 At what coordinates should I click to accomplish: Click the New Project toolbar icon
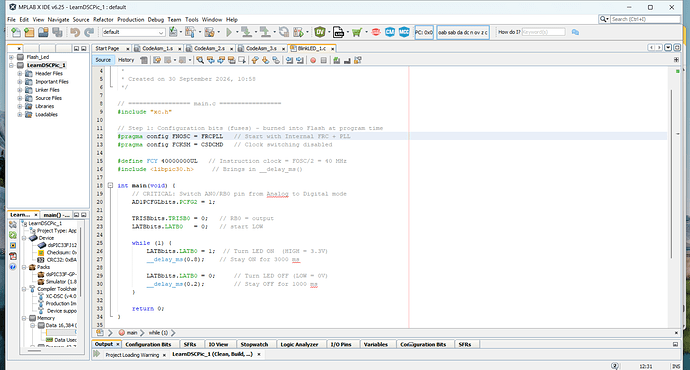[29, 32]
